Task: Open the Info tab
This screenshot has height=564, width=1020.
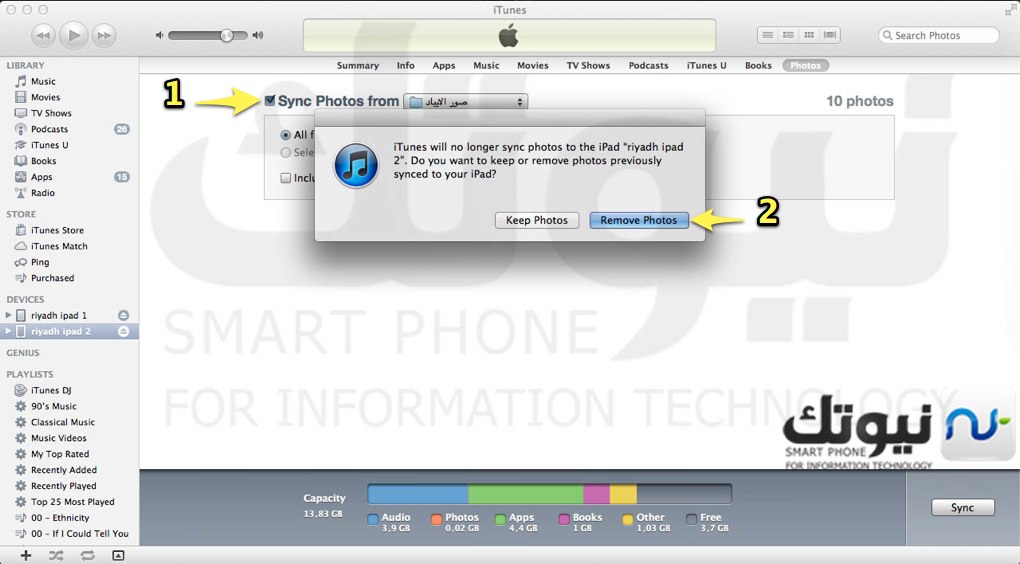Action: (405, 66)
